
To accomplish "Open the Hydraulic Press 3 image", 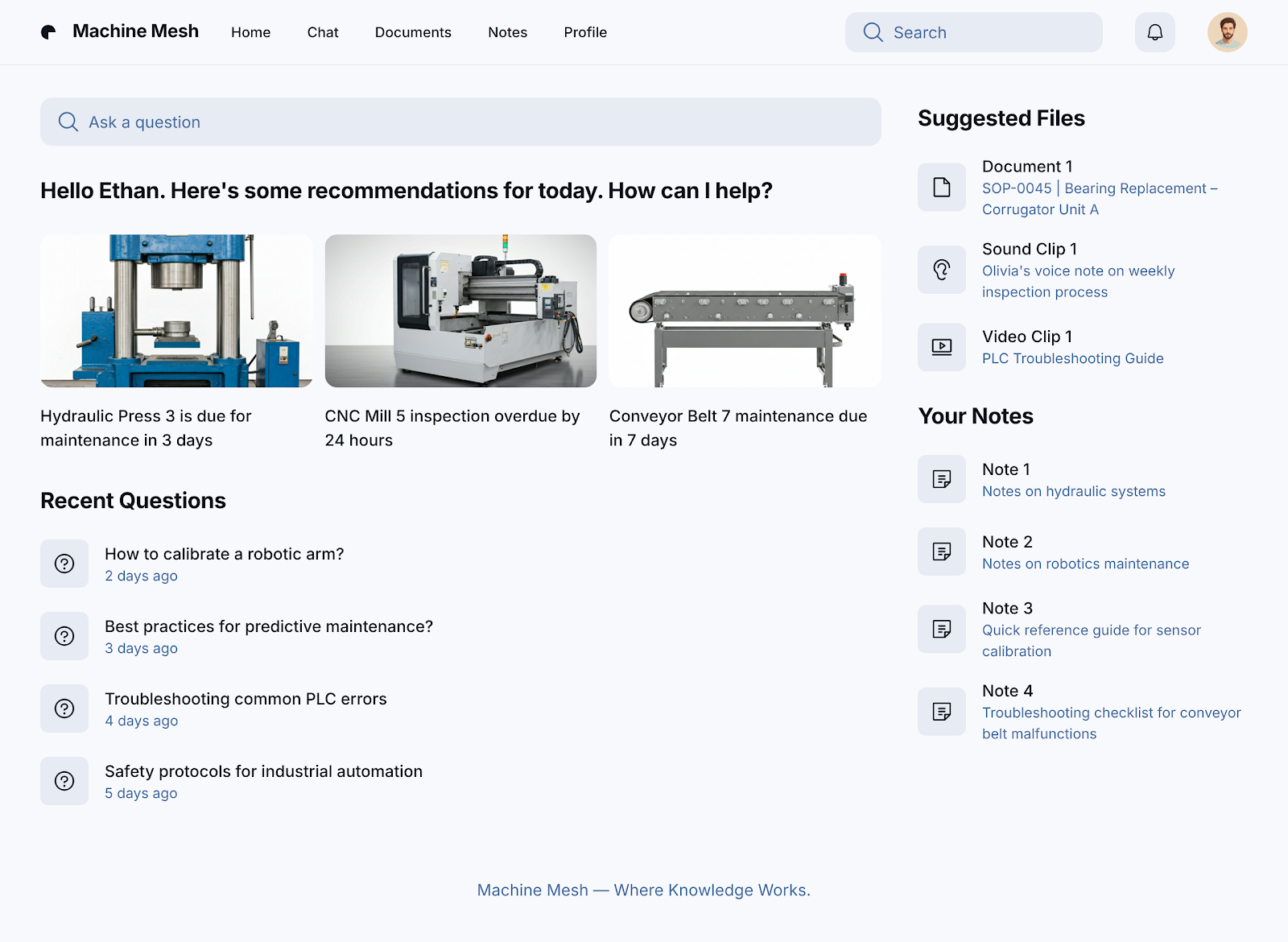I will click(x=176, y=311).
